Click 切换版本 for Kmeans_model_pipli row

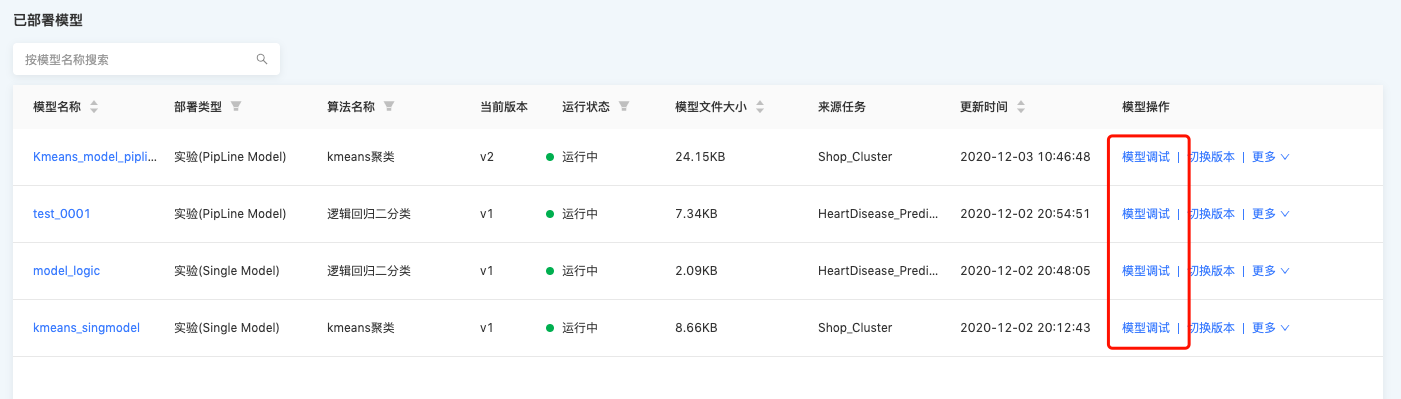1211,157
